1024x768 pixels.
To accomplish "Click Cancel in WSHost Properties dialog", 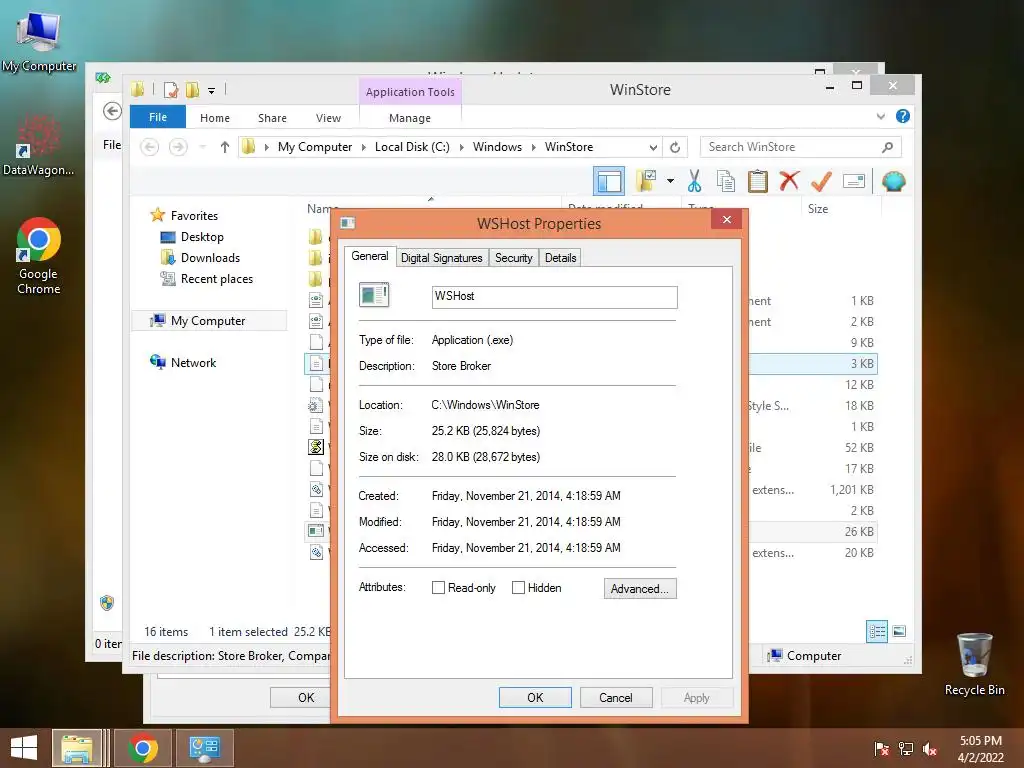I will [x=615, y=697].
